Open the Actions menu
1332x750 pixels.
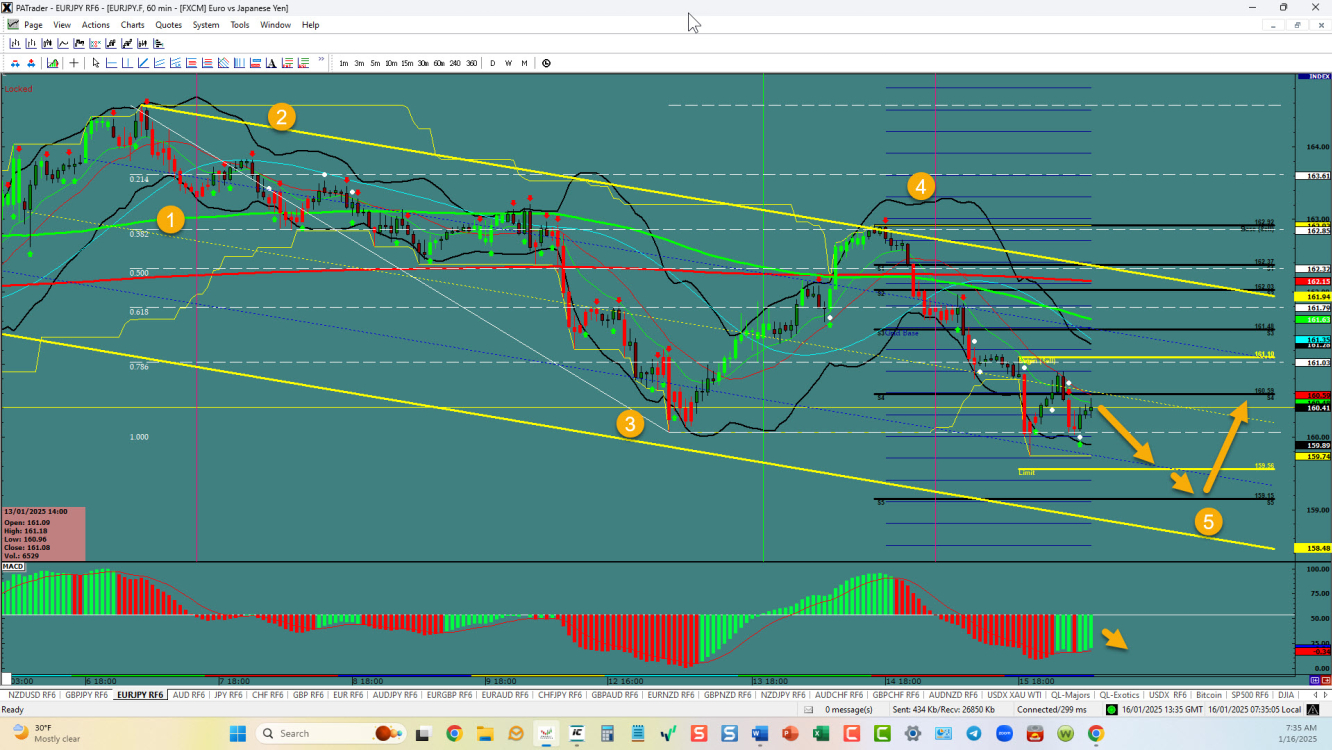[x=96, y=25]
